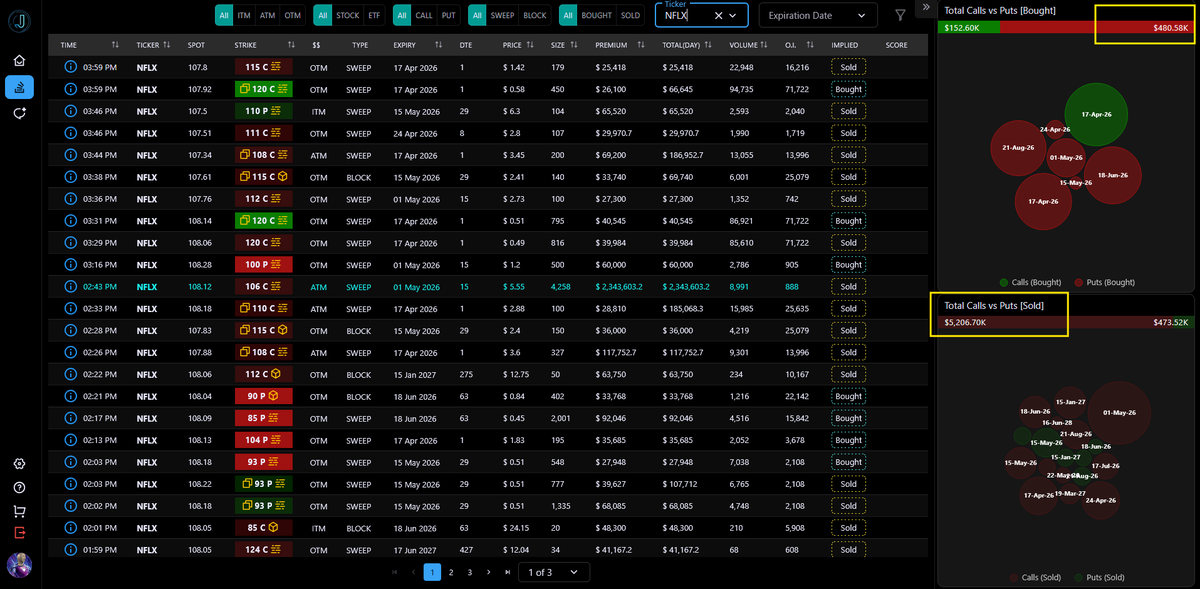The width and height of the screenshot is (1200, 589).
Task: Sort by STRIKE column arrows
Action: (291, 45)
